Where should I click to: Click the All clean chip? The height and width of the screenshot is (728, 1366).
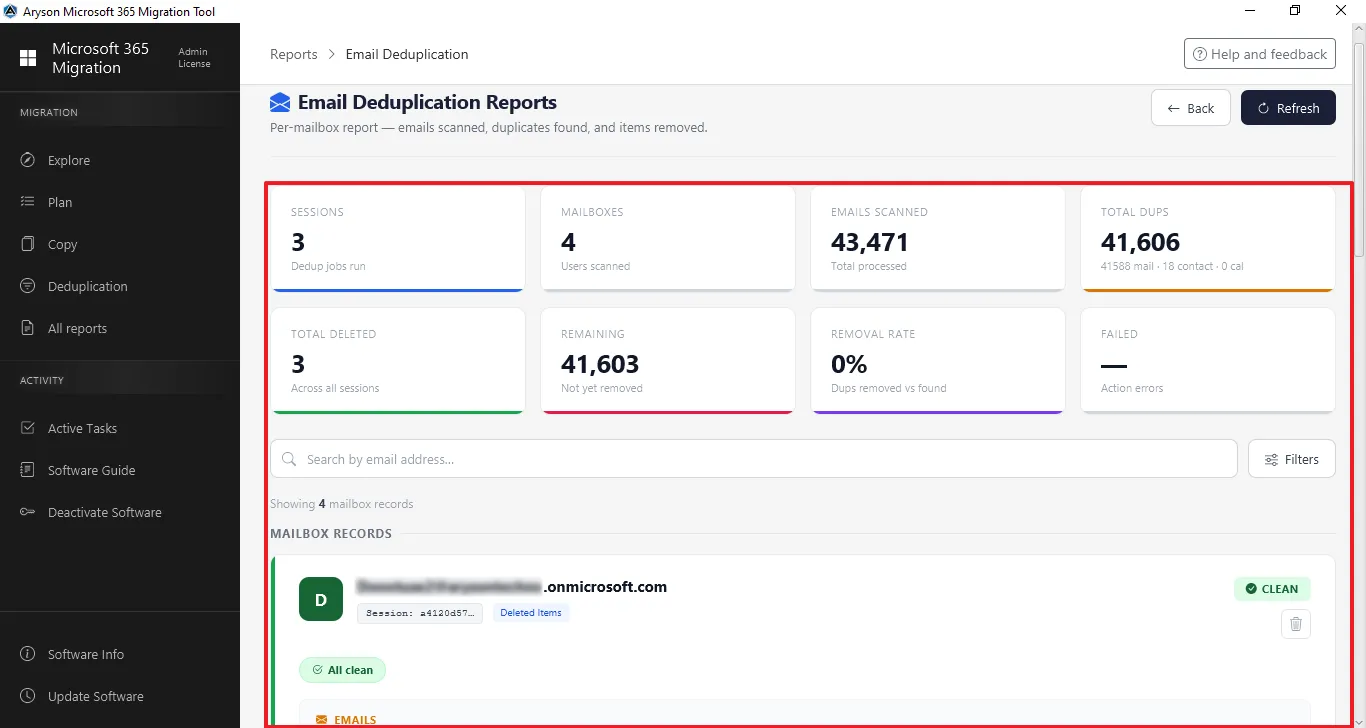[342, 670]
